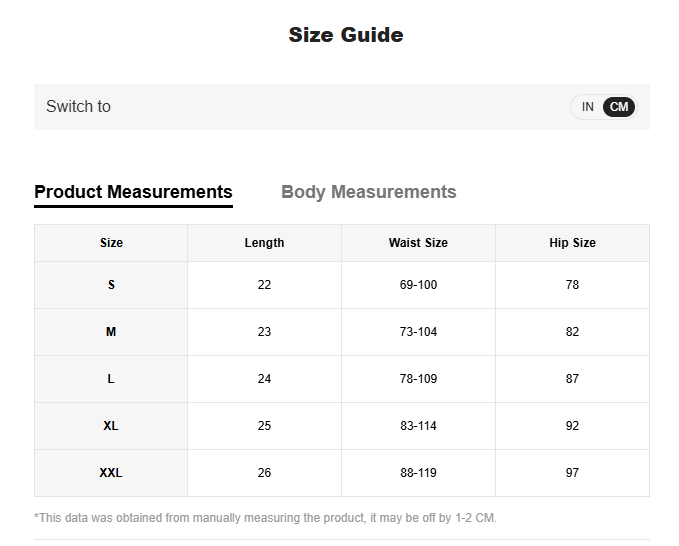
Task: Select the S size row label
Action: coord(111,285)
